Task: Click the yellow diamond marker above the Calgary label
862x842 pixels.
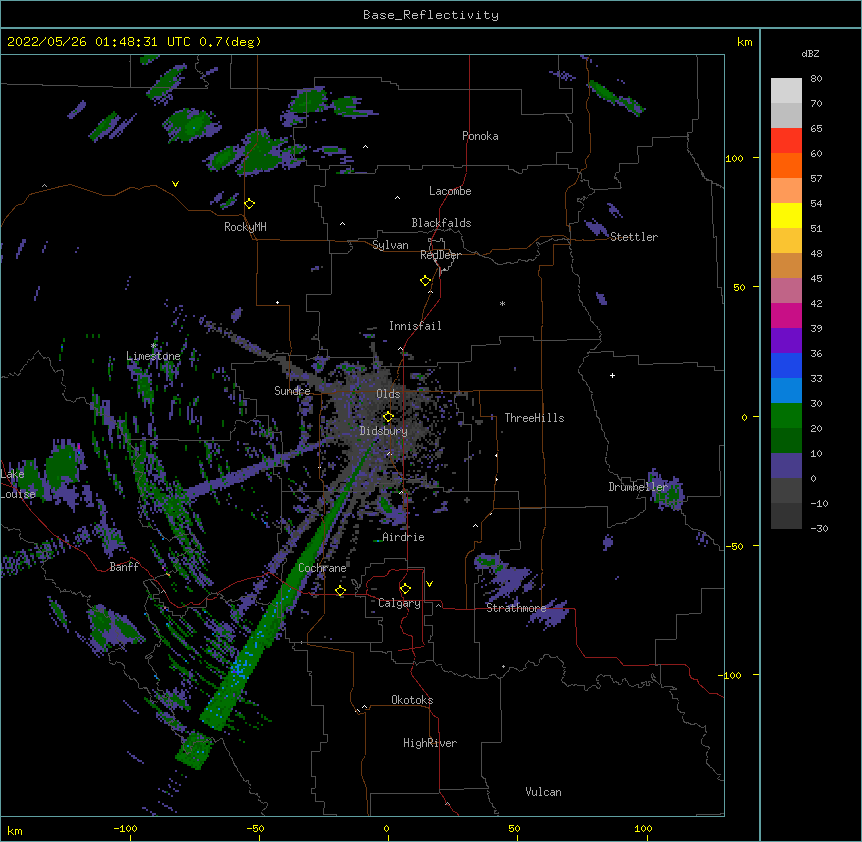Action: [x=405, y=589]
